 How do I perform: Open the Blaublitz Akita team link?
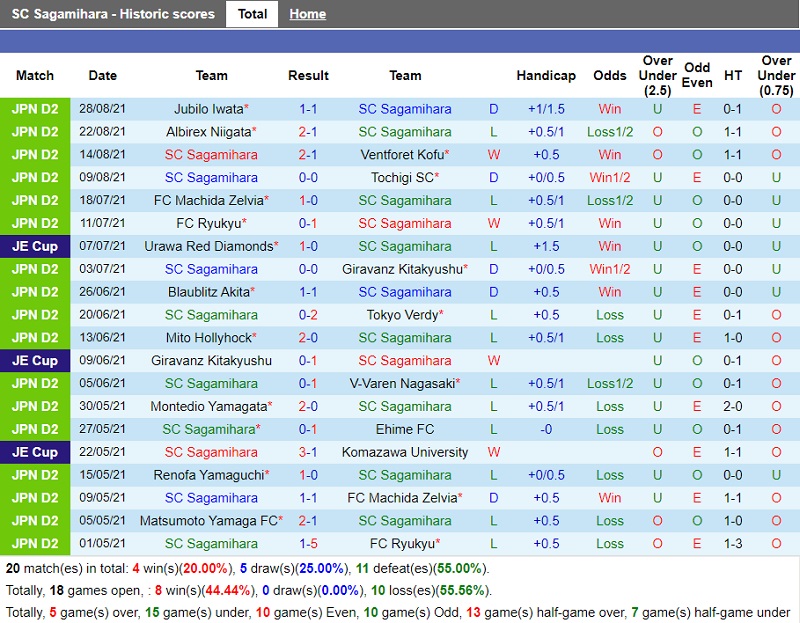point(208,292)
